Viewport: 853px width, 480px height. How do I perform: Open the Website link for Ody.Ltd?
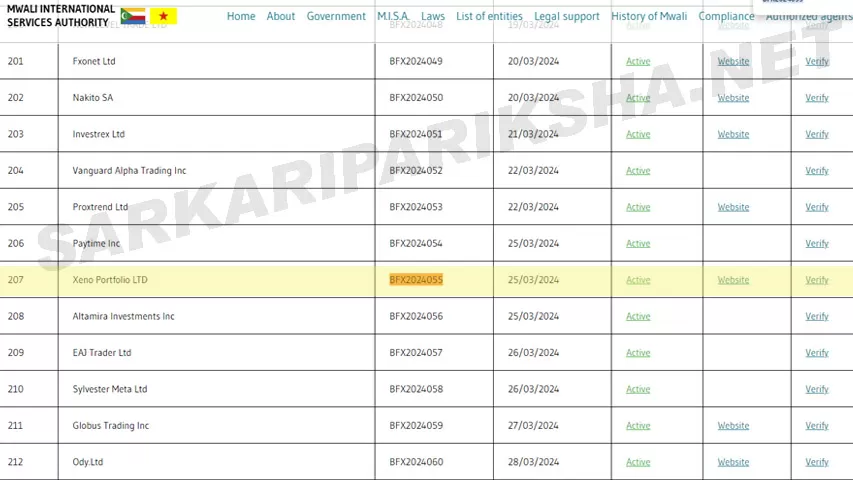point(733,462)
